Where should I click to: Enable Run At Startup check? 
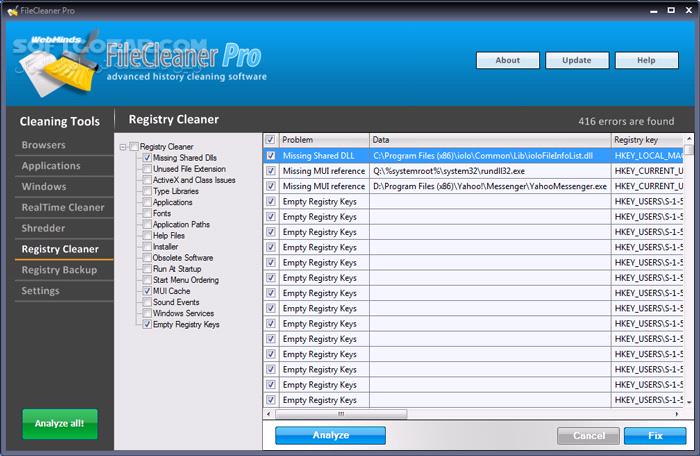[147, 269]
